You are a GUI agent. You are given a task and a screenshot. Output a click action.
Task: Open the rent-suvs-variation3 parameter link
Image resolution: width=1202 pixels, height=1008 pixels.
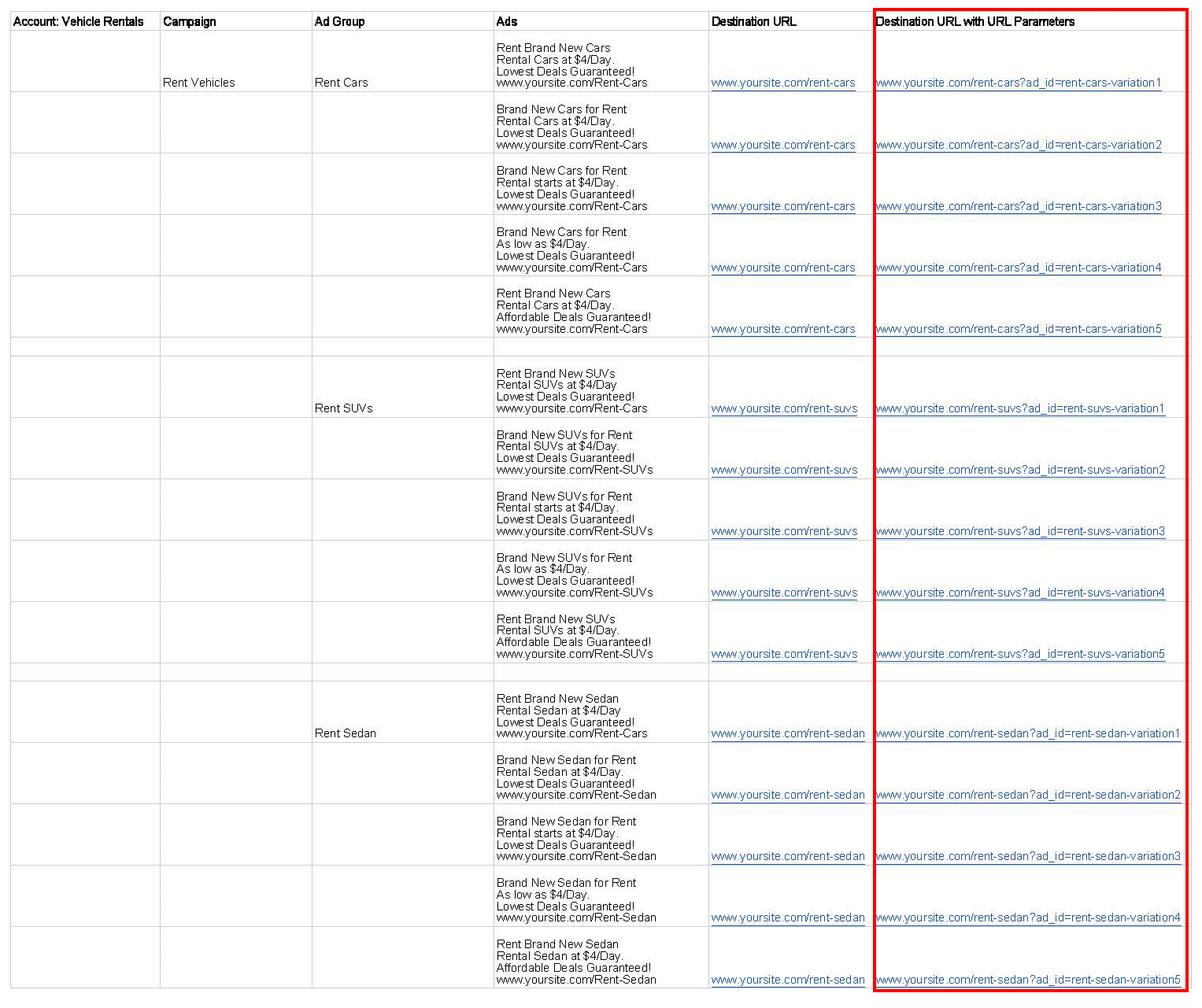pyautogui.click(x=1020, y=531)
